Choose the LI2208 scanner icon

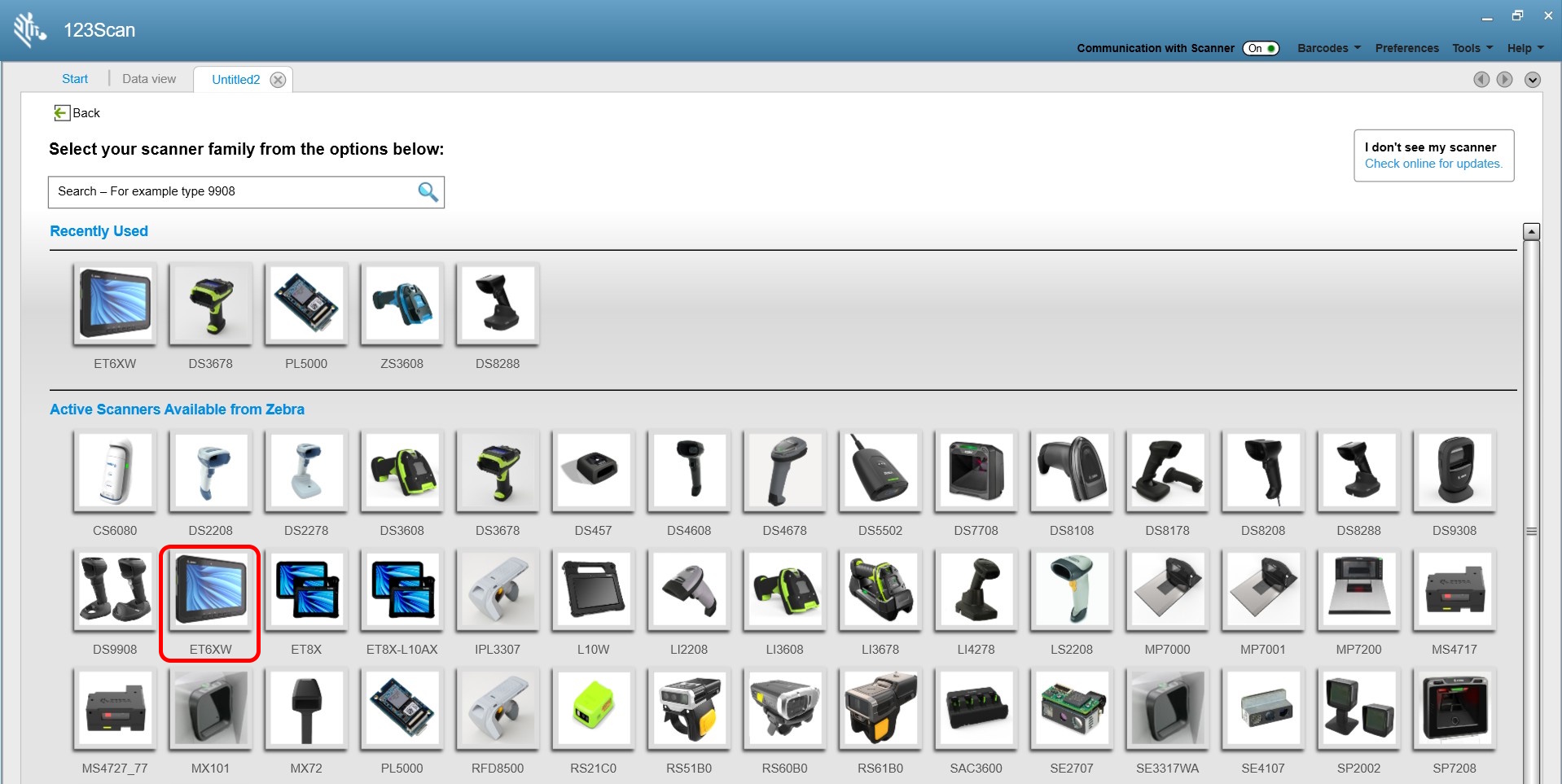689,589
